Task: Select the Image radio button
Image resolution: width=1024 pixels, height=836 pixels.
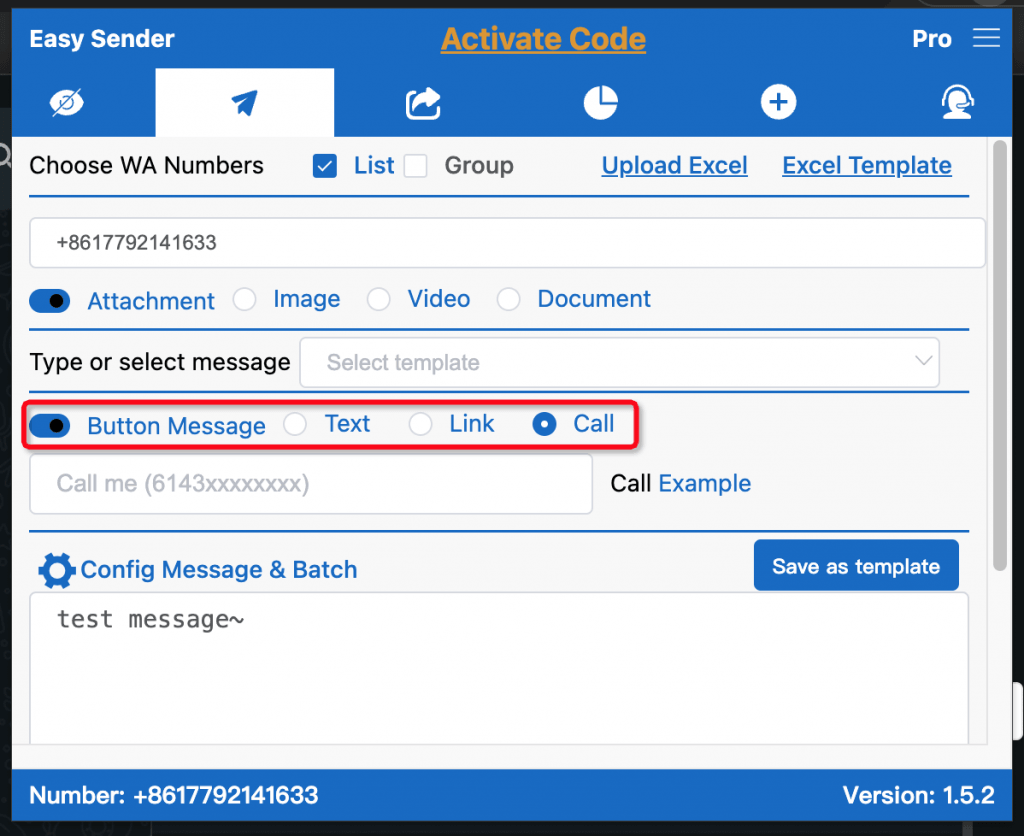Action: [x=245, y=299]
